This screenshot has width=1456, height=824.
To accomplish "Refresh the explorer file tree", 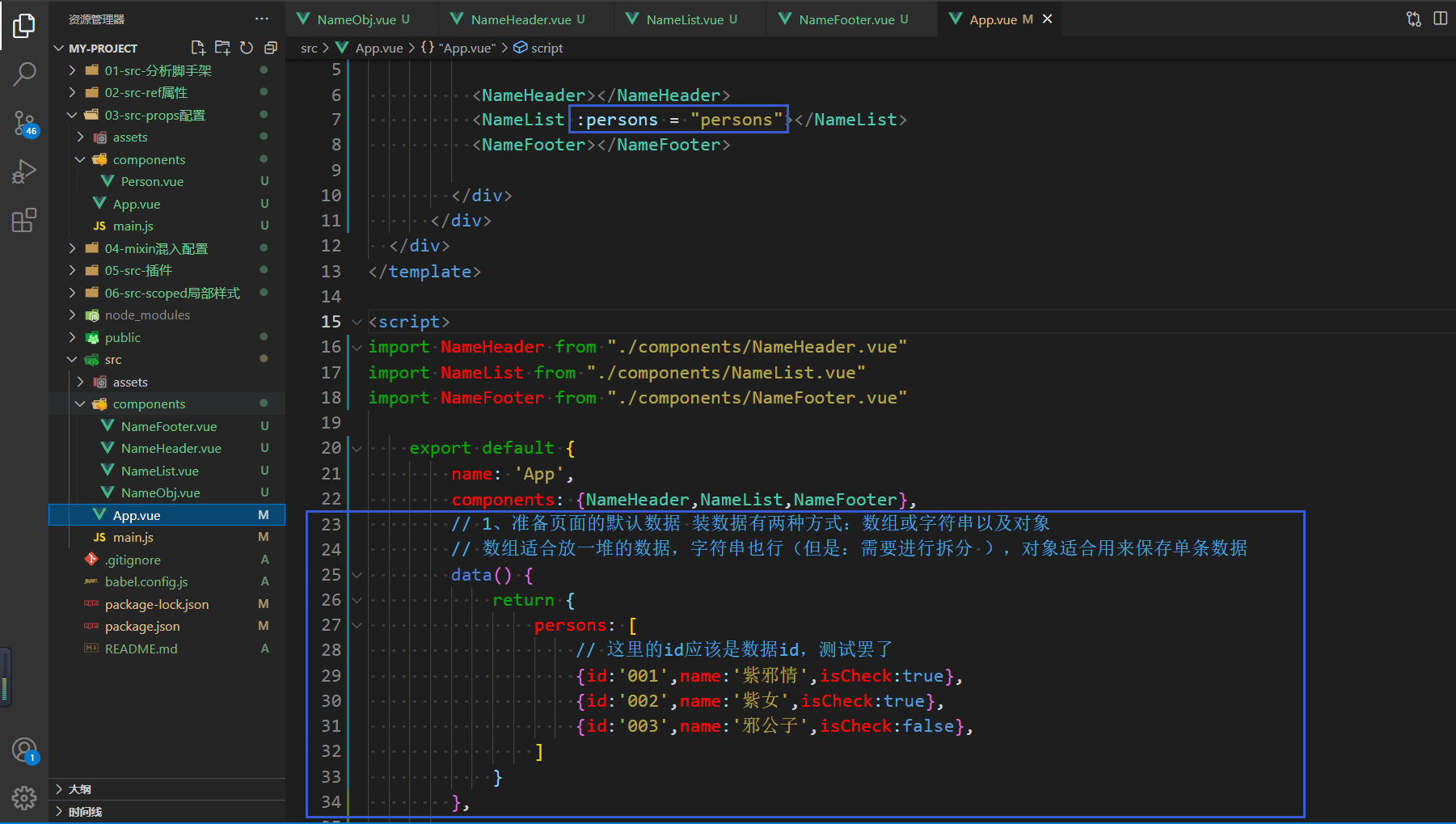I will (247, 48).
